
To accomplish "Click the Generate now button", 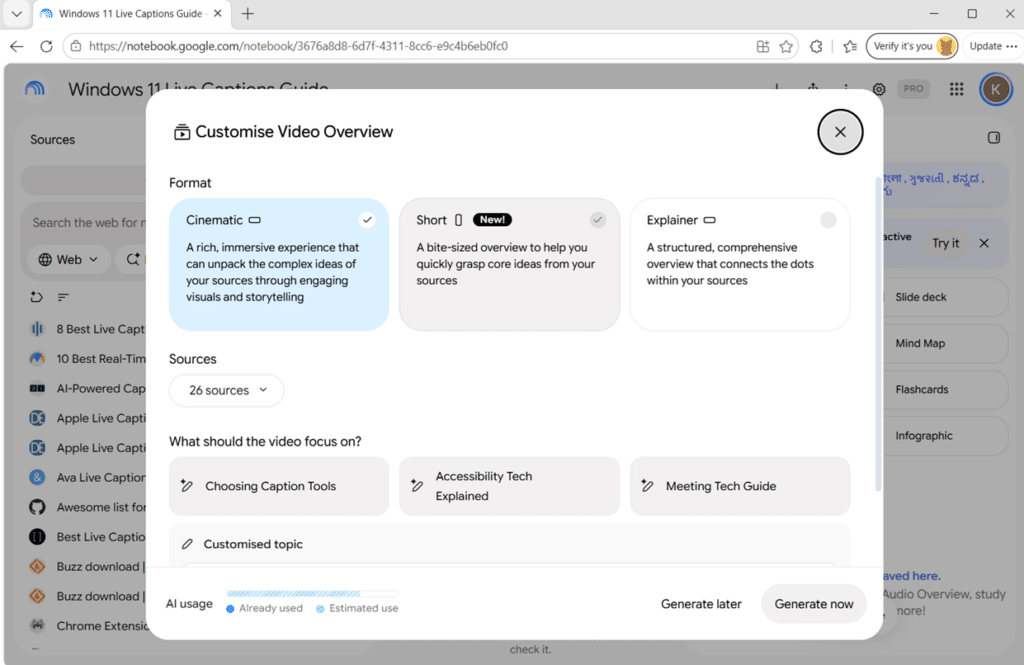I will (814, 604).
